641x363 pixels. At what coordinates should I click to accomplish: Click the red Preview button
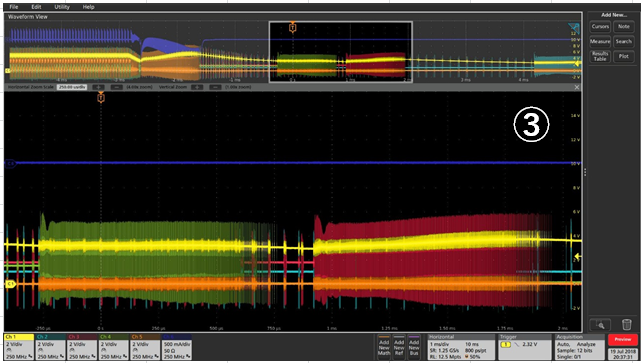click(x=623, y=339)
